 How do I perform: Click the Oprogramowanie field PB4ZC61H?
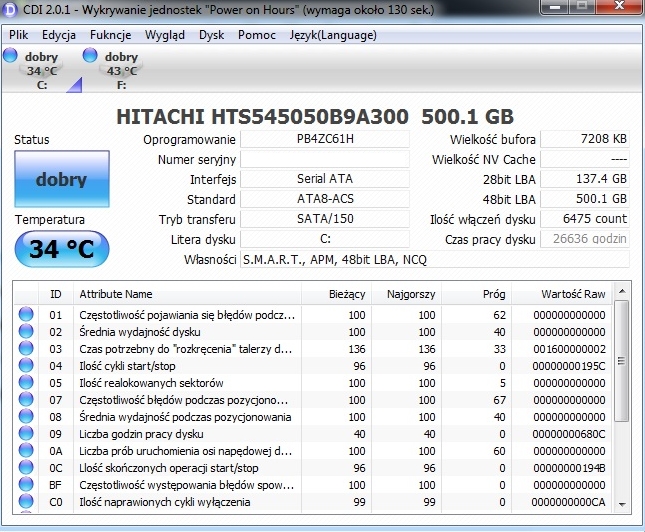pyautogui.click(x=325, y=139)
